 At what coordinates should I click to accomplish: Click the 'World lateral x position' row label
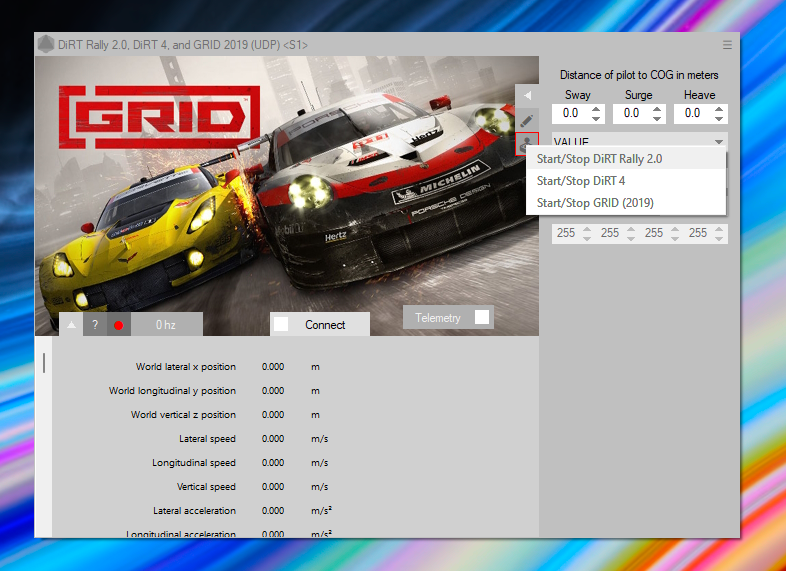(x=185, y=366)
